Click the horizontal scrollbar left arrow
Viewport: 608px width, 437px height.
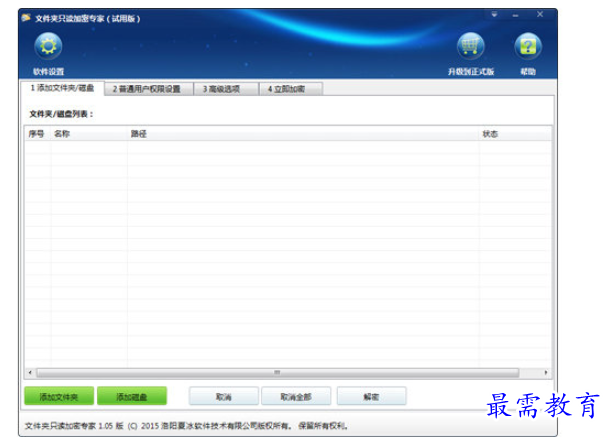pos(30,373)
